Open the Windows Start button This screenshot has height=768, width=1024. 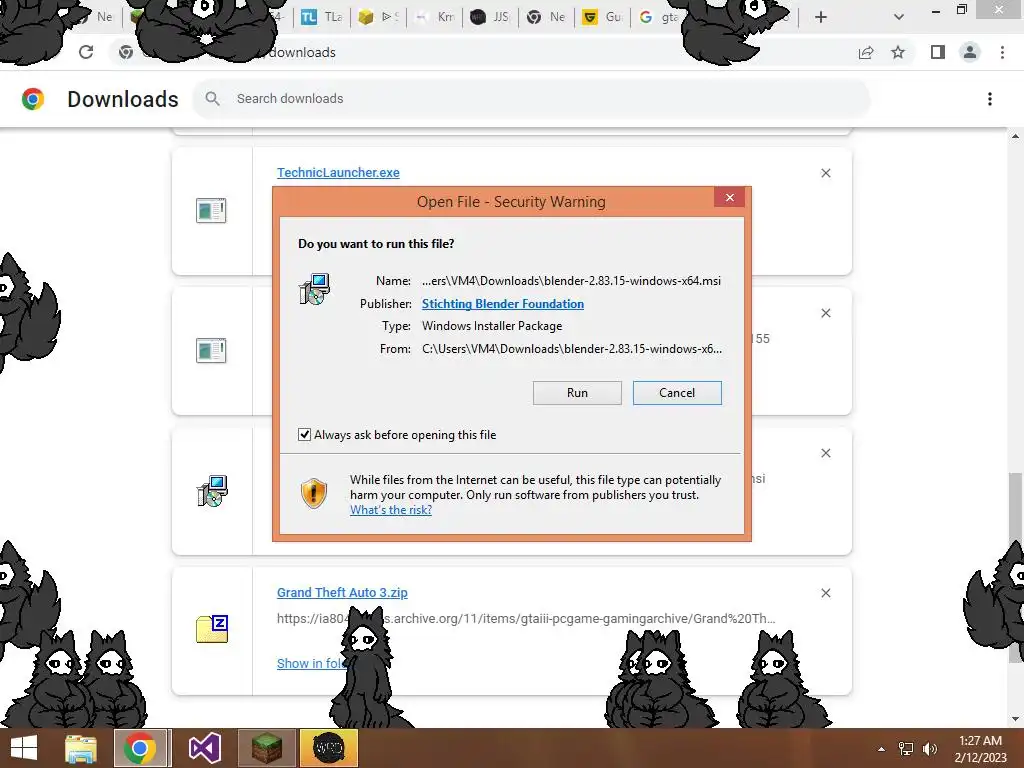24,748
